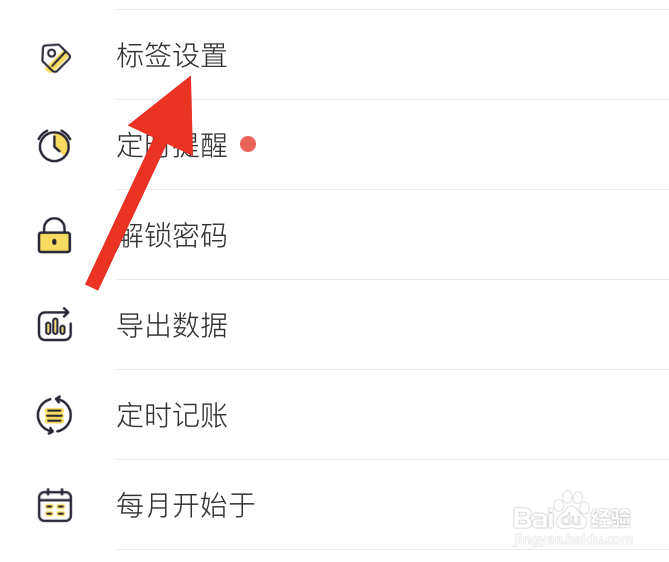Select 每月开始于 month start setting
669x562 pixels.
point(186,505)
